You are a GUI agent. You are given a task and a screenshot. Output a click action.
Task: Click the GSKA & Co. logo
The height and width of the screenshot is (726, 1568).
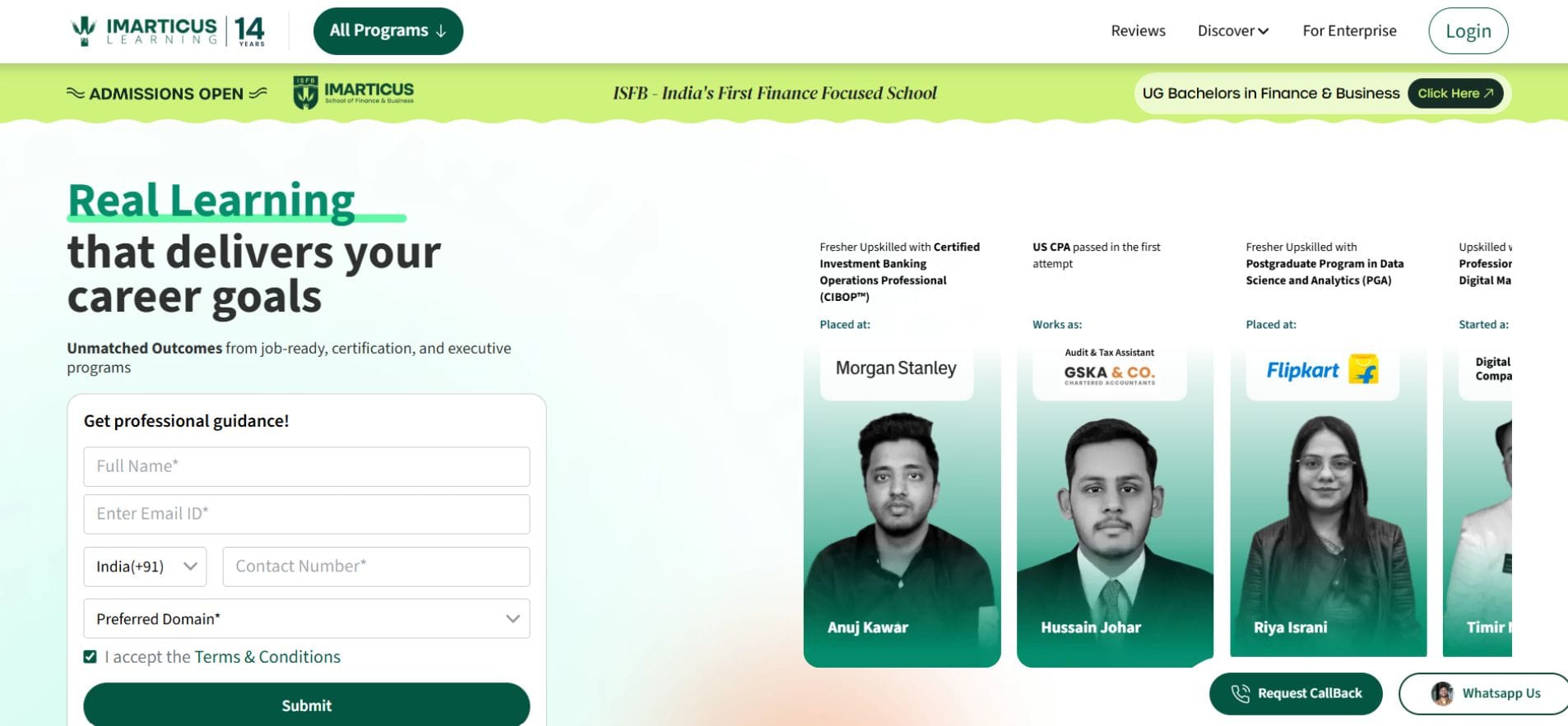coord(1110,375)
